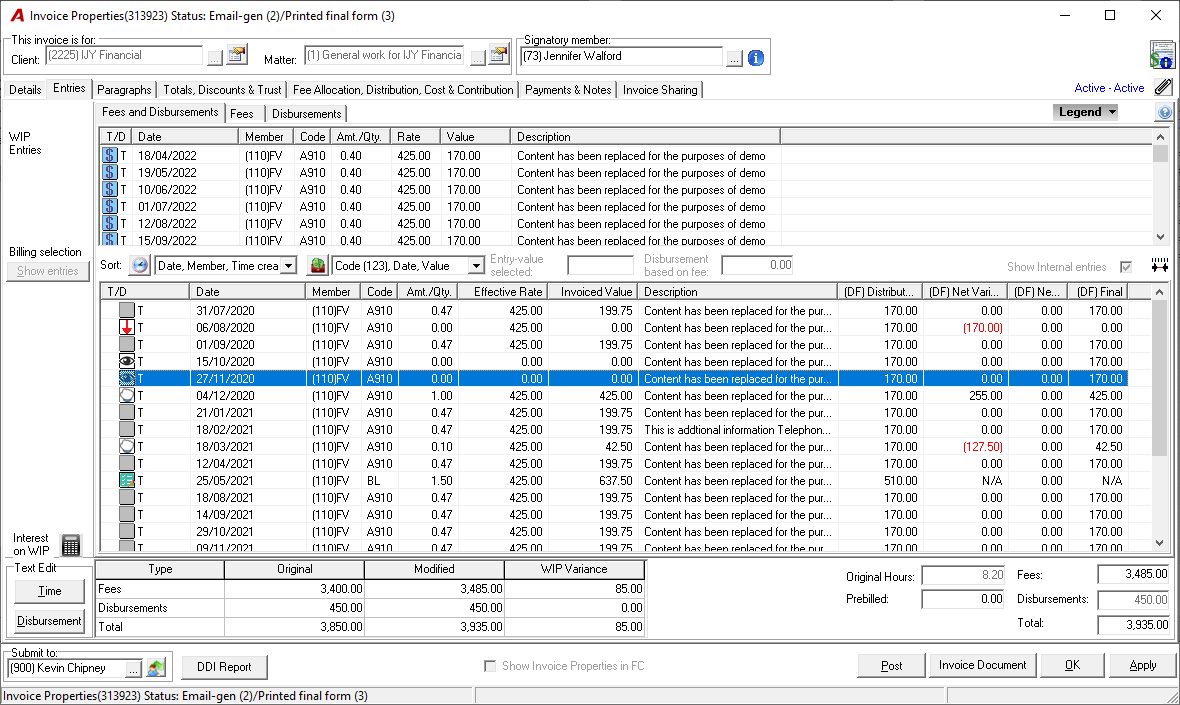
Task: Open the Invoice Document button
Action: 982,665
